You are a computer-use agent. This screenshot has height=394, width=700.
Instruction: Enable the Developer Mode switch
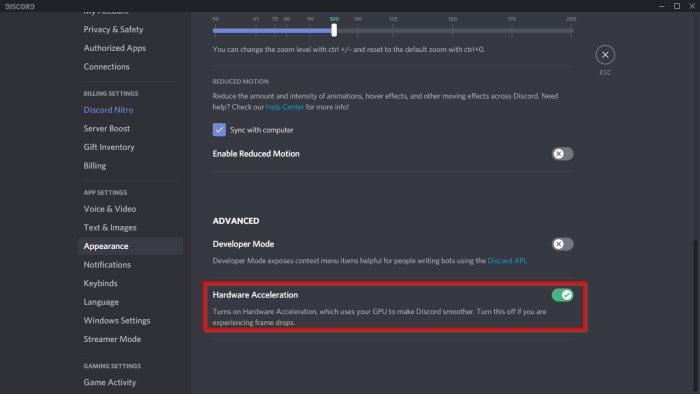(x=562, y=244)
